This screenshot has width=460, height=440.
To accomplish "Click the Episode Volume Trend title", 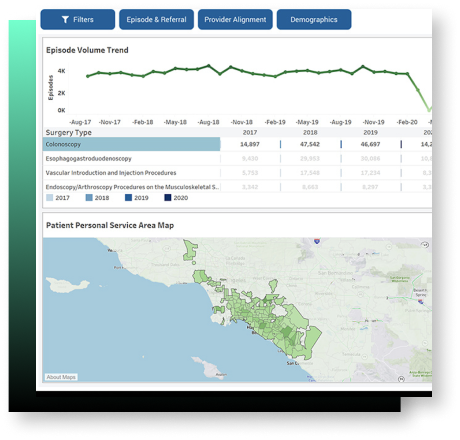I will [87, 50].
